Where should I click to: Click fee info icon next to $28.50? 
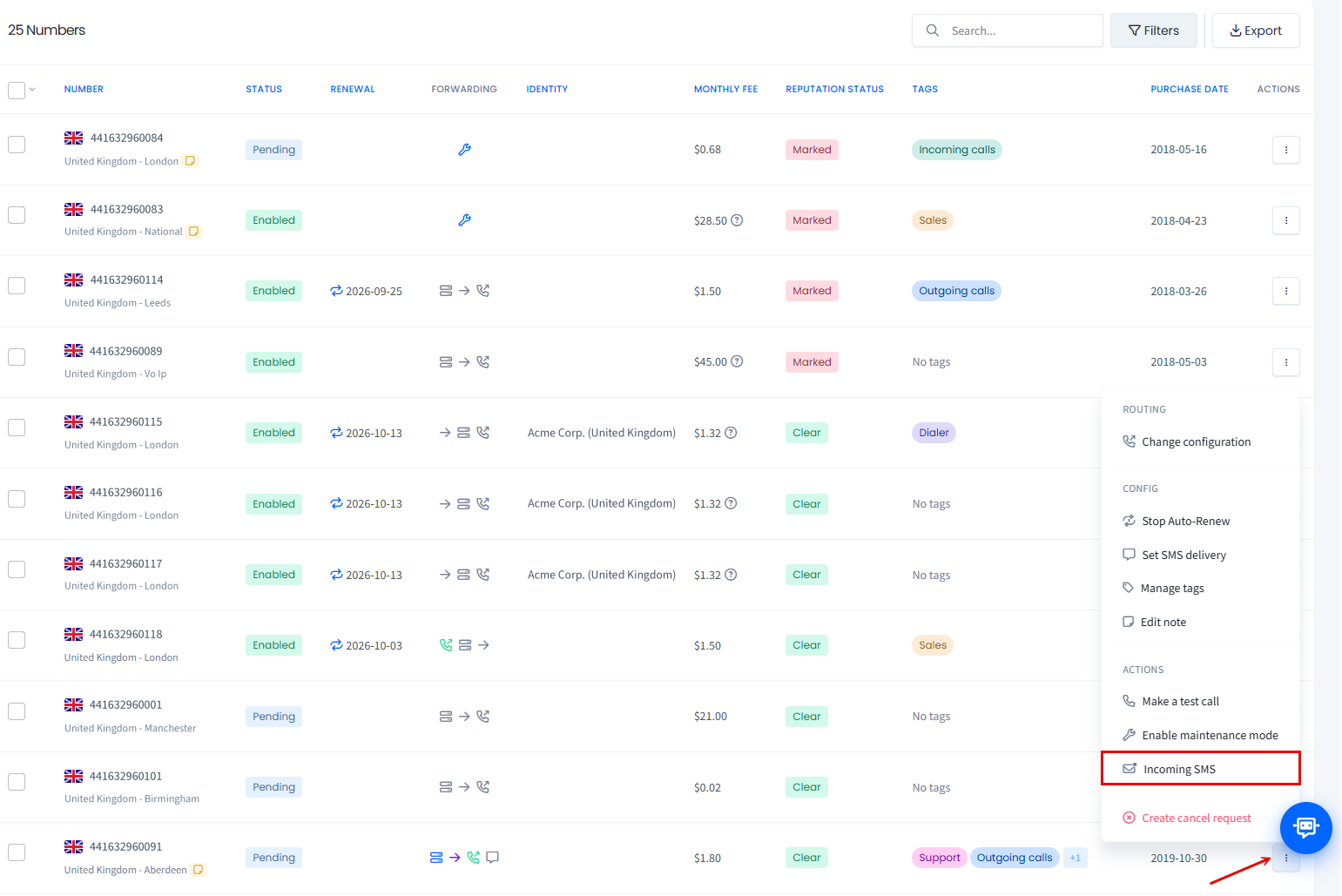737,220
